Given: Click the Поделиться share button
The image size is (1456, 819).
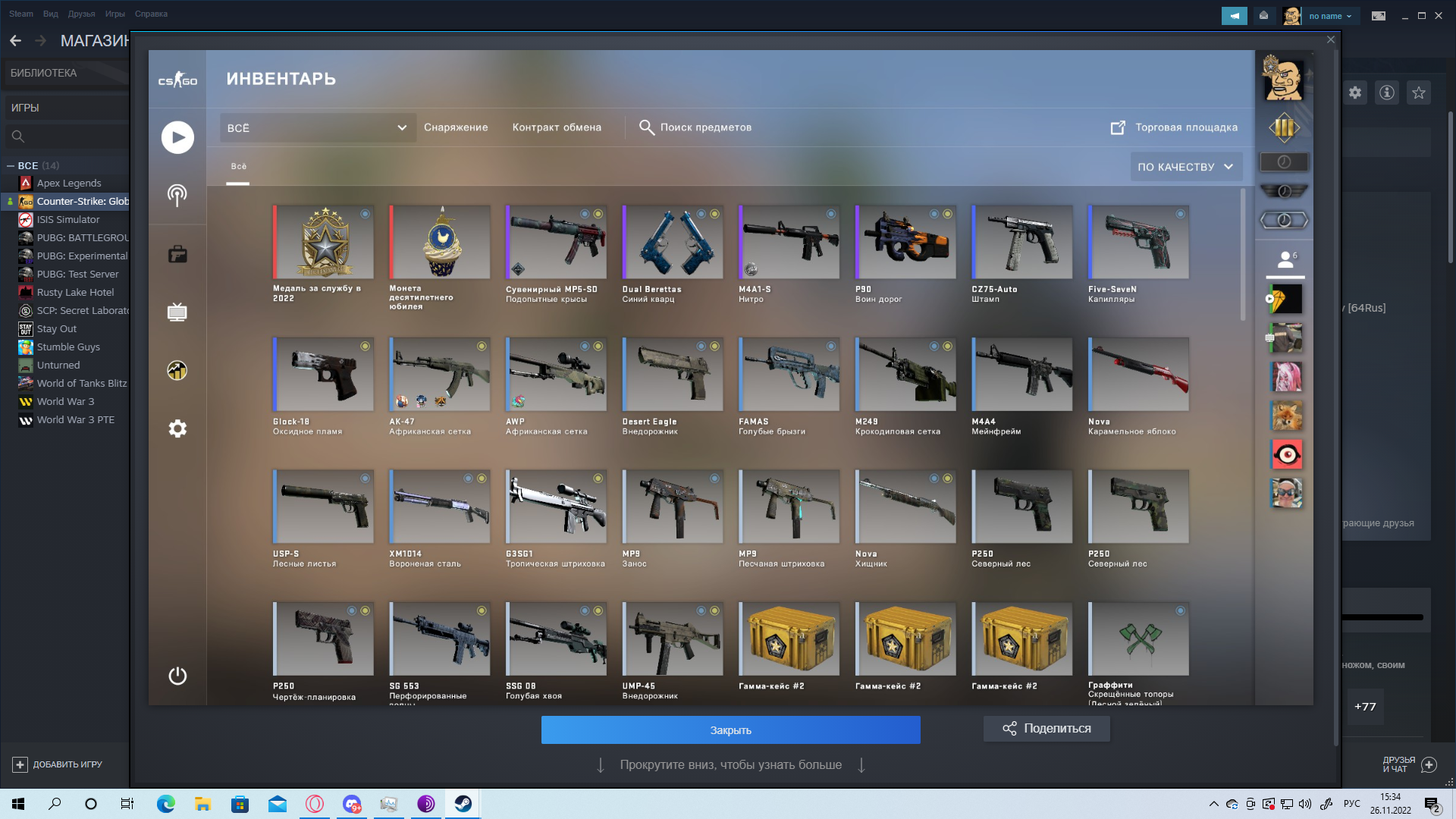Looking at the screenshot, I should [1046, 729].
